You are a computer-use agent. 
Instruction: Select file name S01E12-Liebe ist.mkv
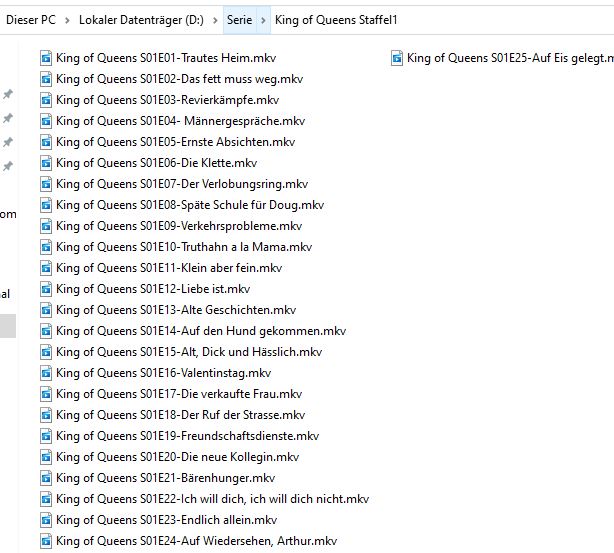153,289
